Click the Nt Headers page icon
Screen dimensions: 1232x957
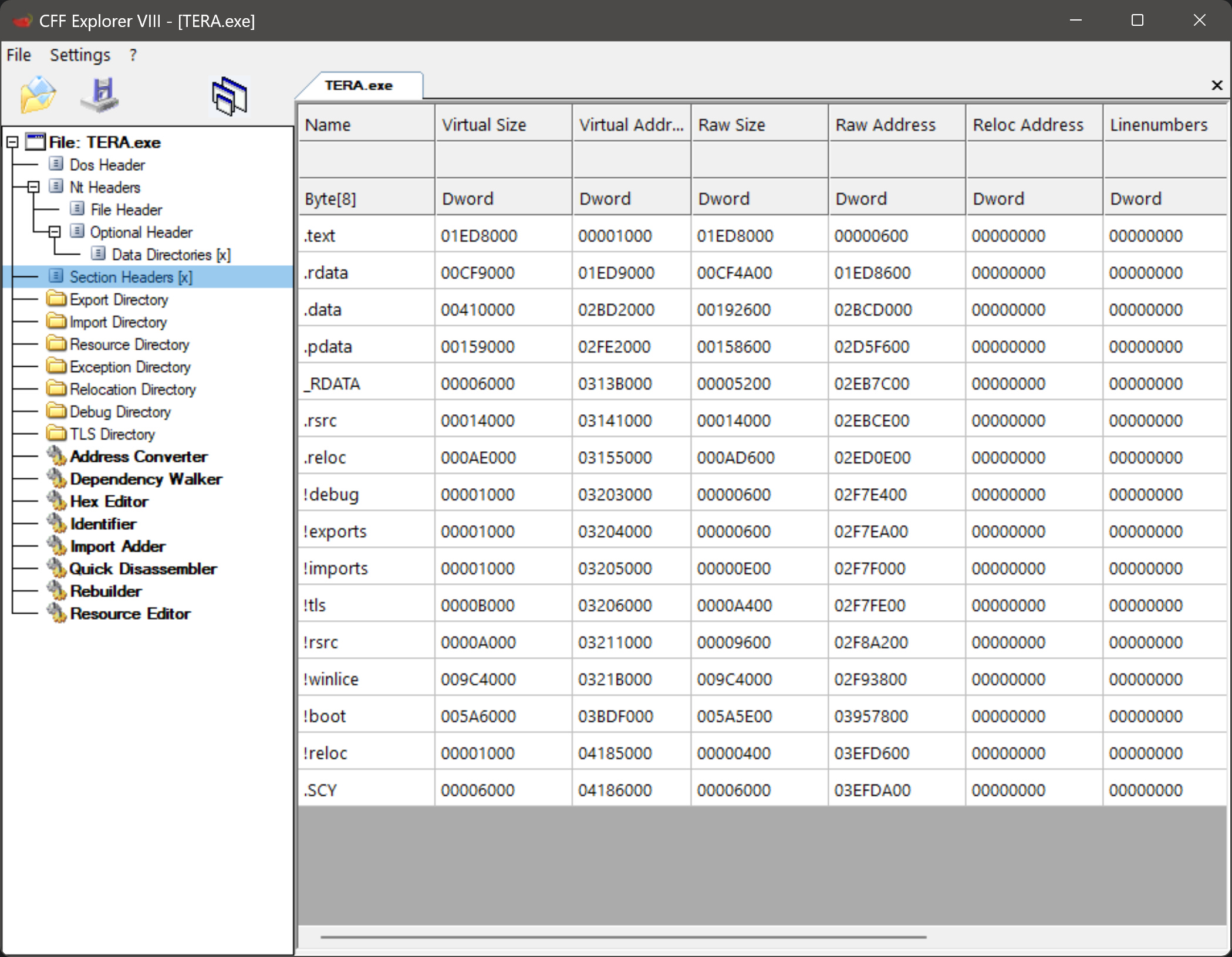click(x=56, y=187)
